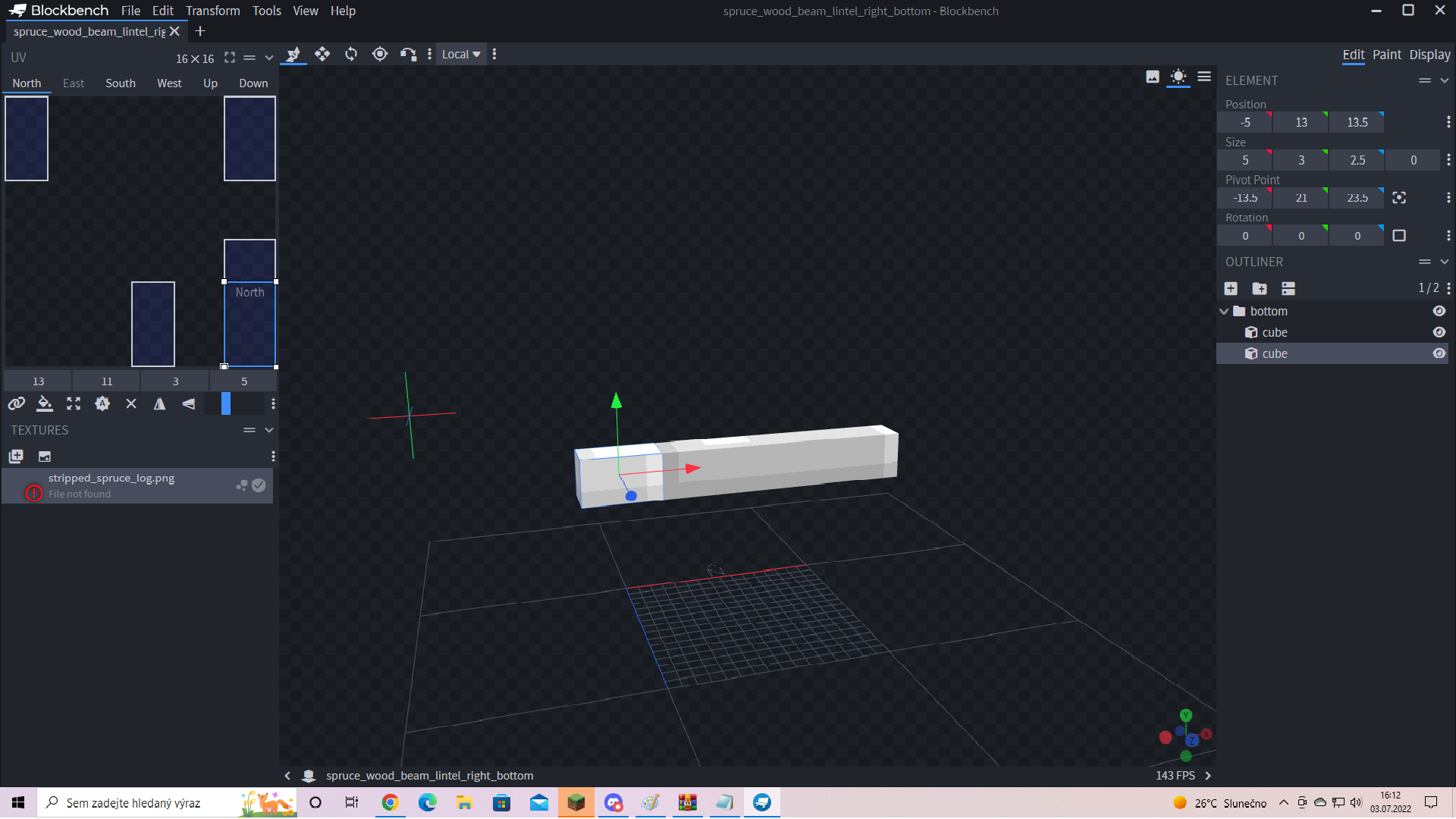Click the UV fullscreen expand icon

[230, 58]
